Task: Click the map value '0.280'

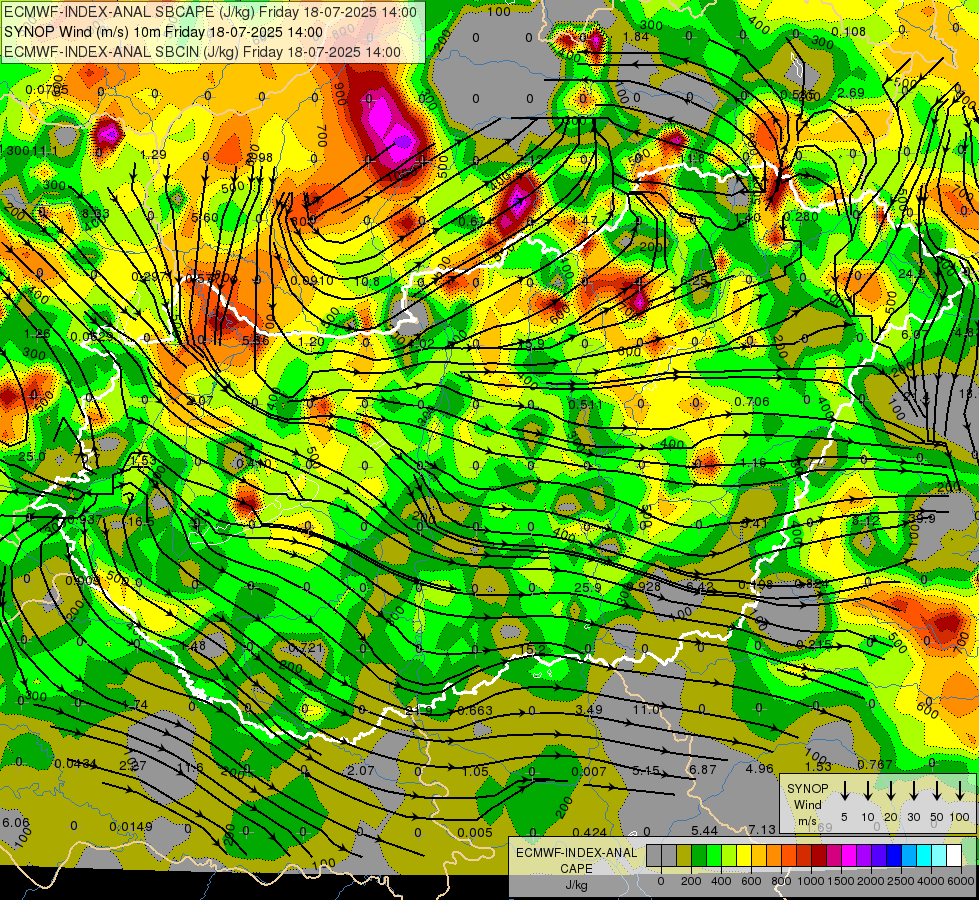Action: point(800,217)
